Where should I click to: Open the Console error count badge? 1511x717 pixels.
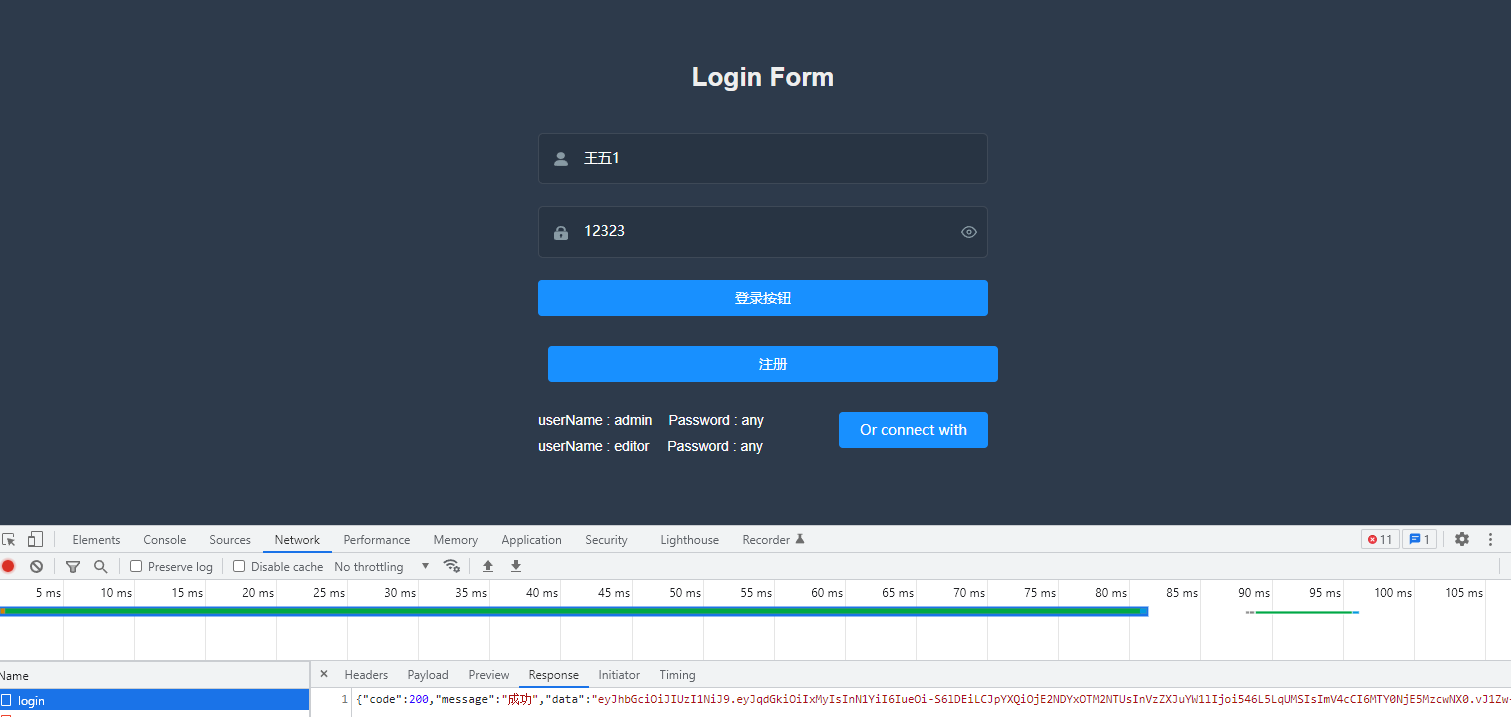click(1380, 539)
